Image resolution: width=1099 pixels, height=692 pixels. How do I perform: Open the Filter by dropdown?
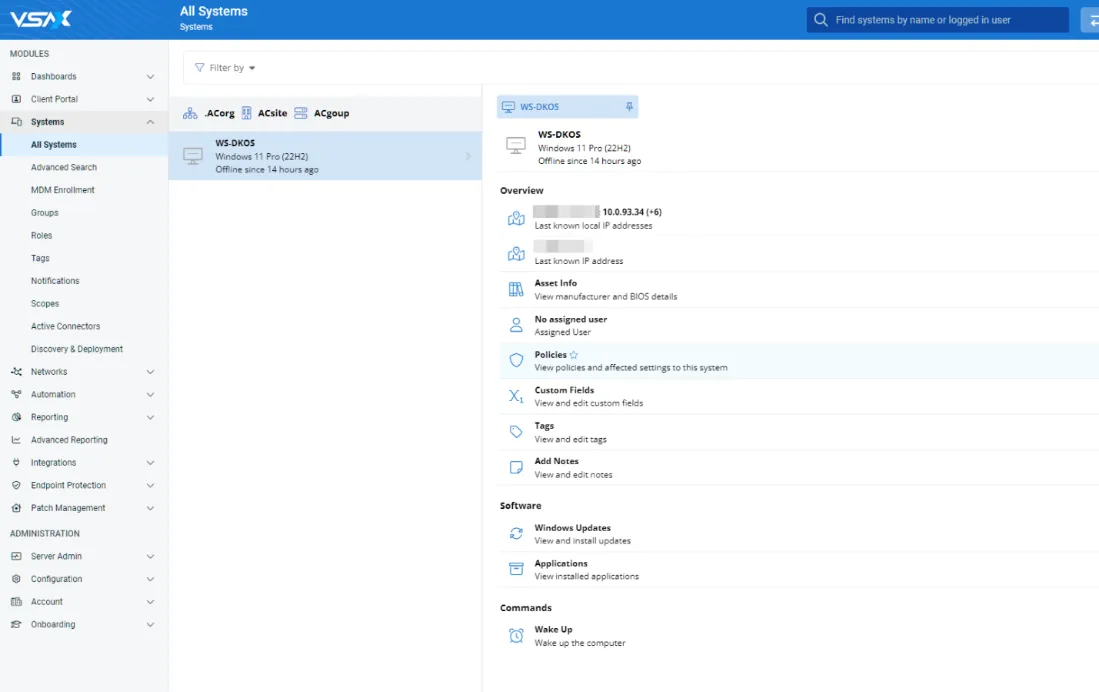225,68
